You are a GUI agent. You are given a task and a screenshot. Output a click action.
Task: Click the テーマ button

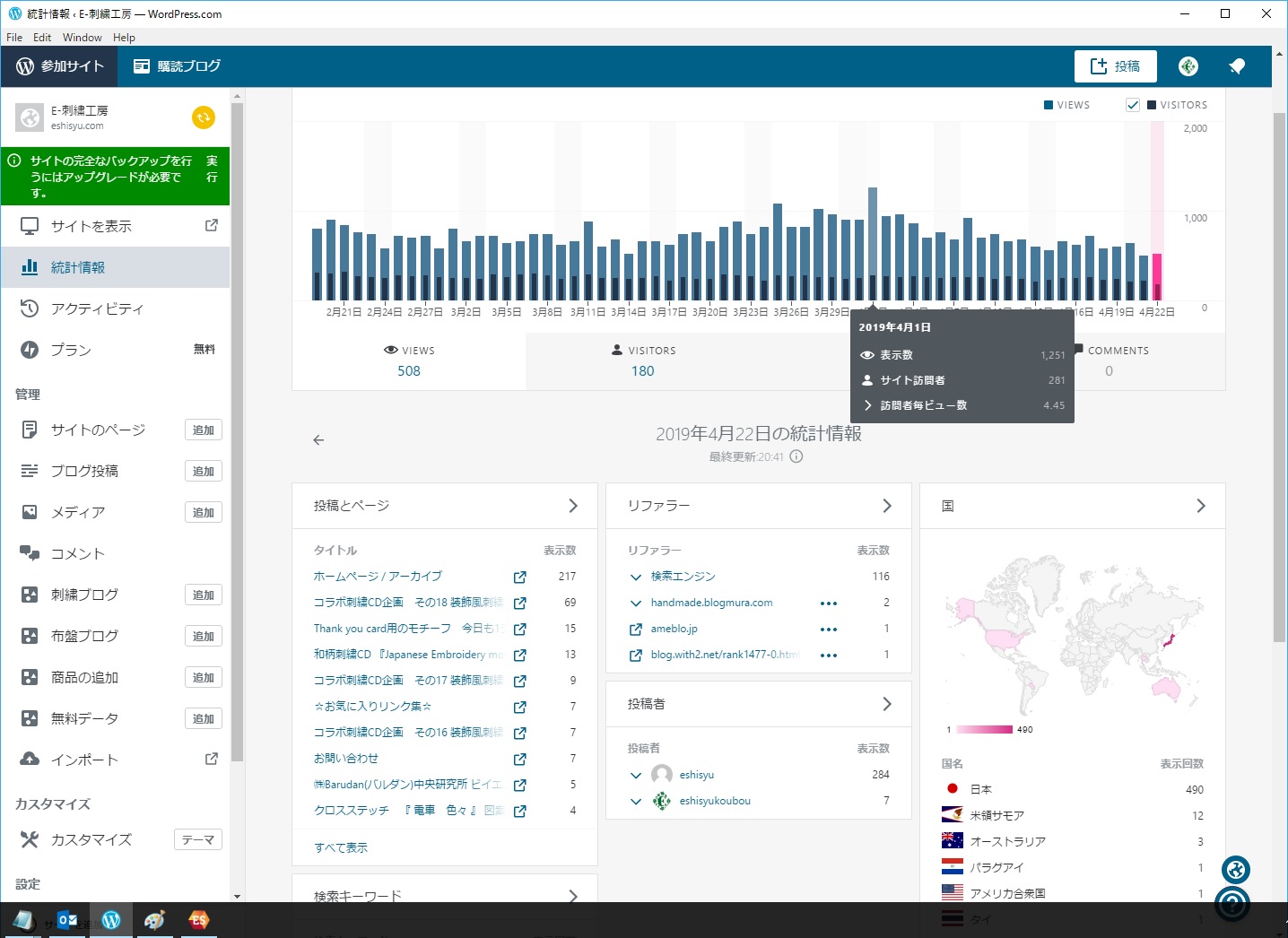pos(198,840)
